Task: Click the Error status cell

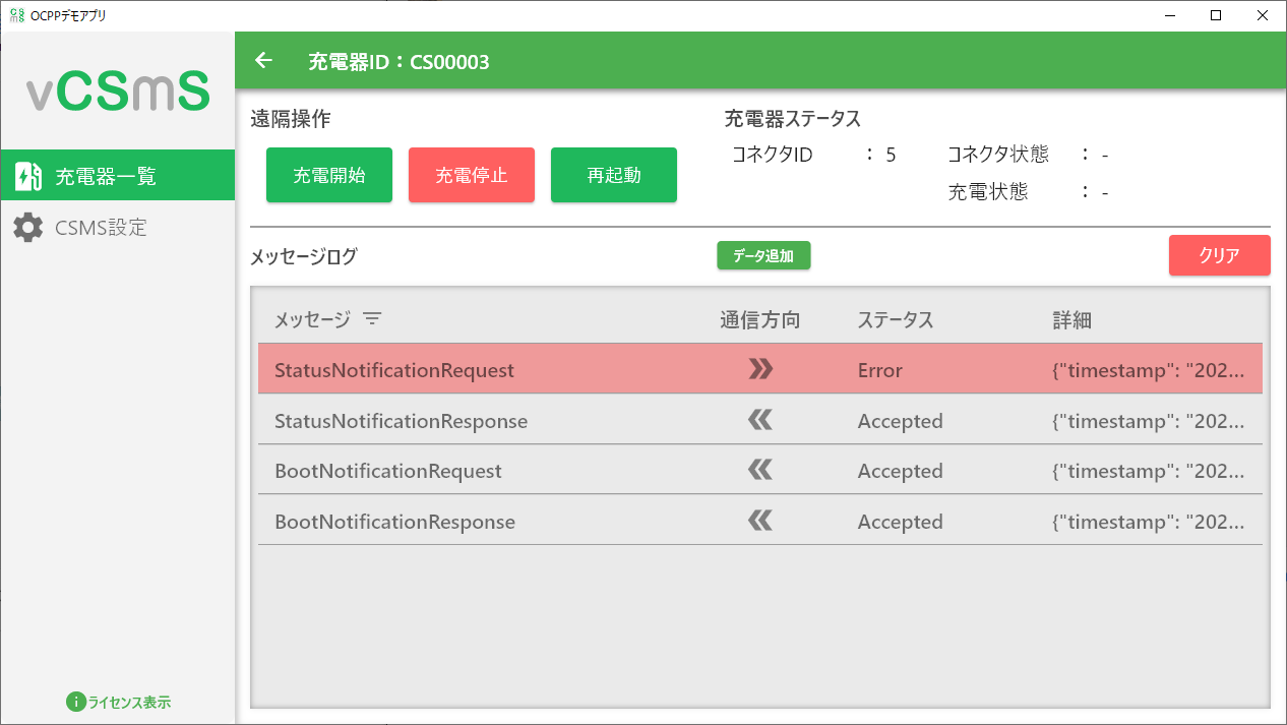Action: [880, 370]
